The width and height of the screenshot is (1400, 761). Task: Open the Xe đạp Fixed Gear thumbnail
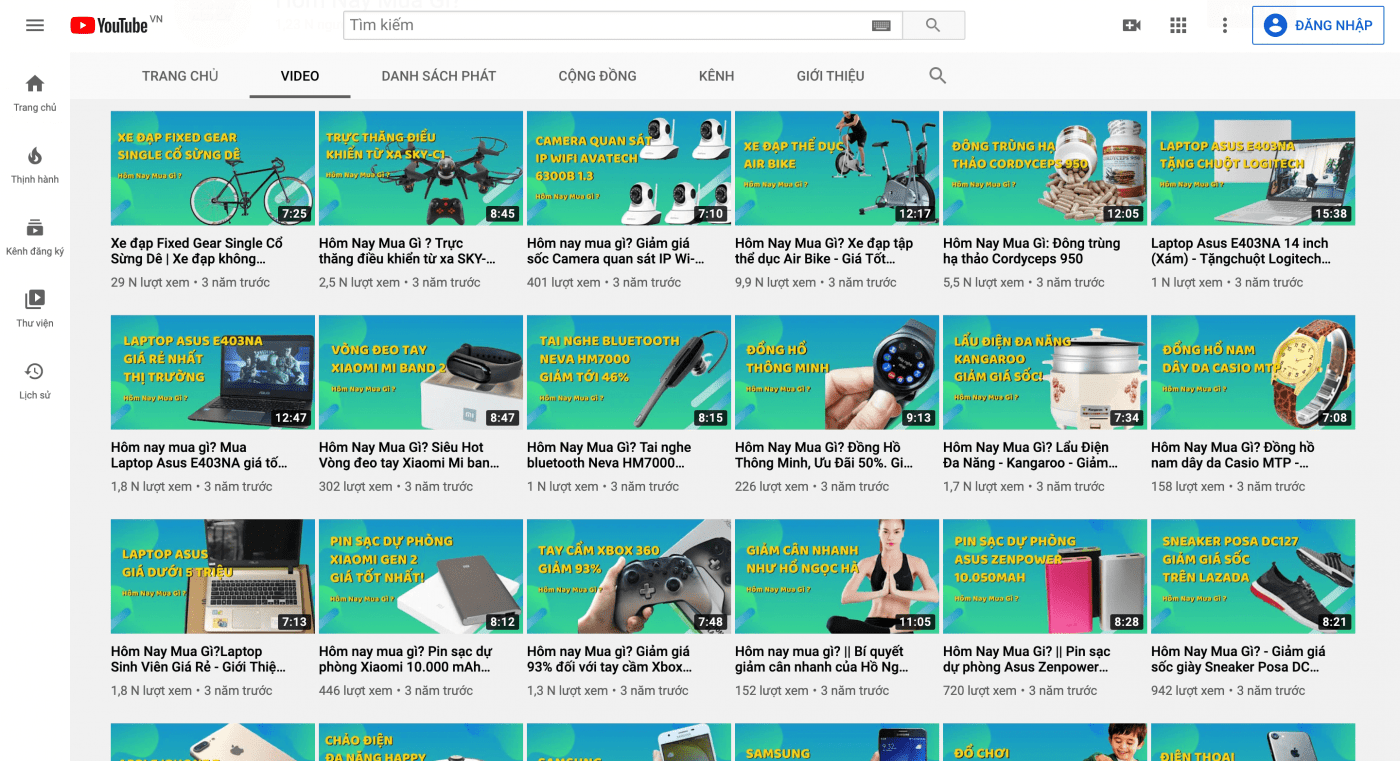(213, 168)
